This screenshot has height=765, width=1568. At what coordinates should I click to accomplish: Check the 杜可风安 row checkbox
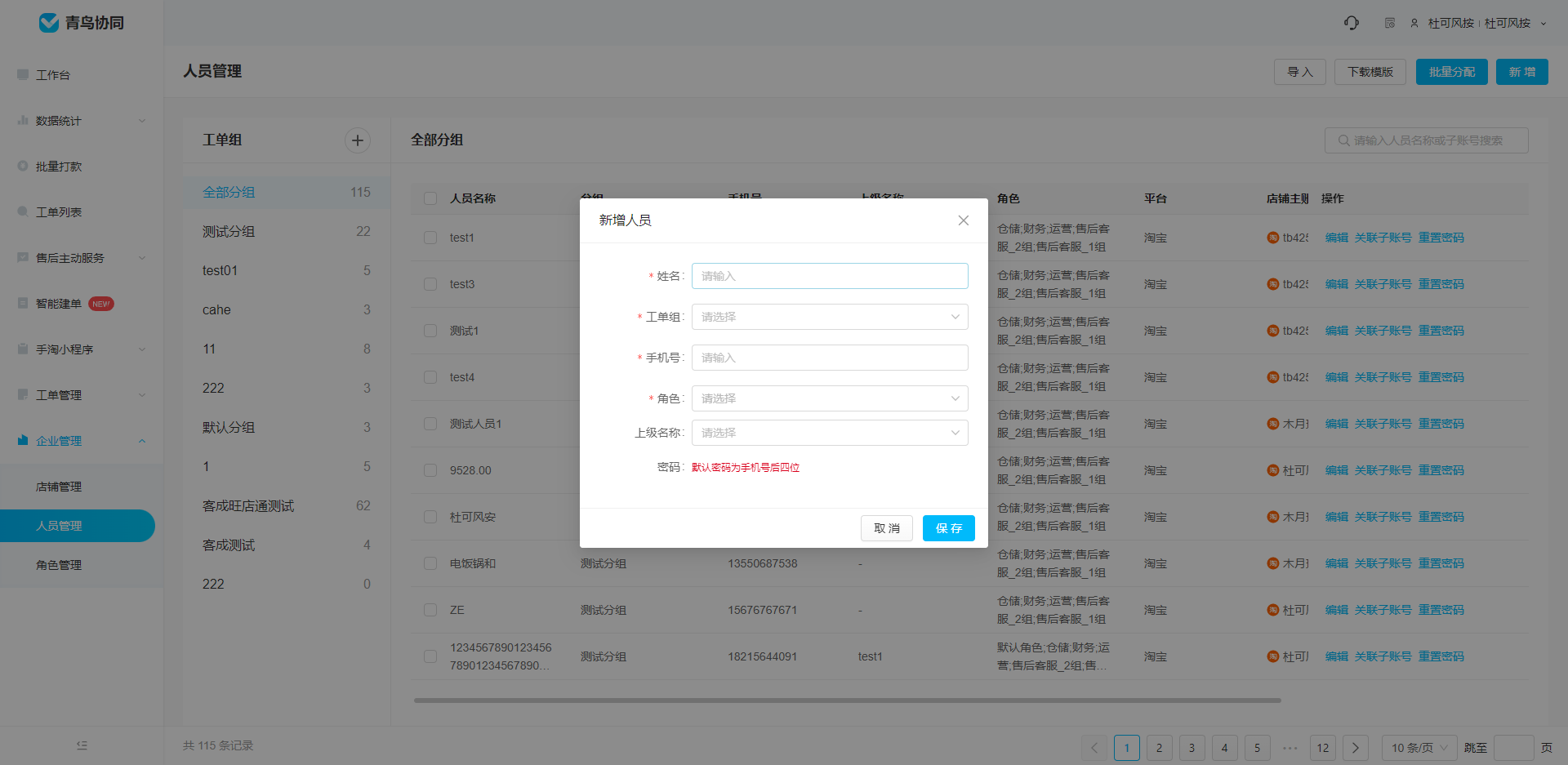pos(430,517)
